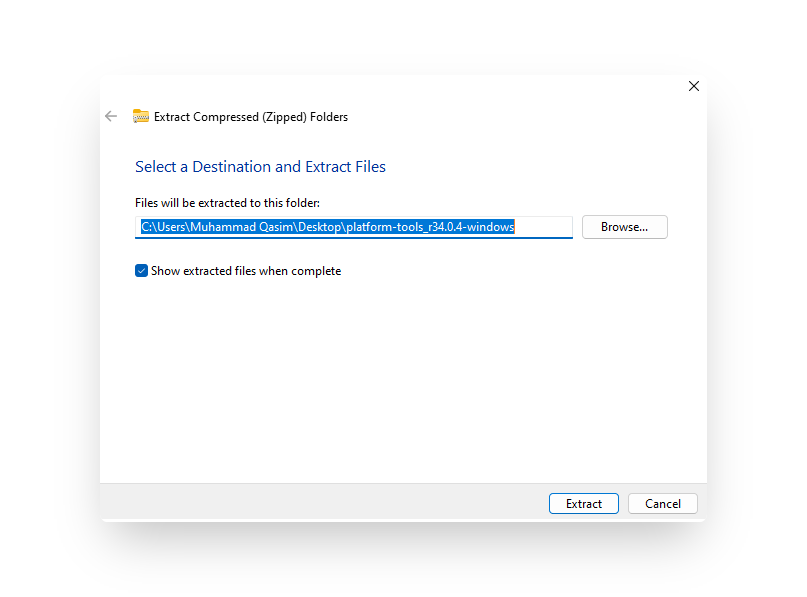Click the back arrow icon
Image resolution: width=807 pixels, height=597 pixels.
pos(111,117)
